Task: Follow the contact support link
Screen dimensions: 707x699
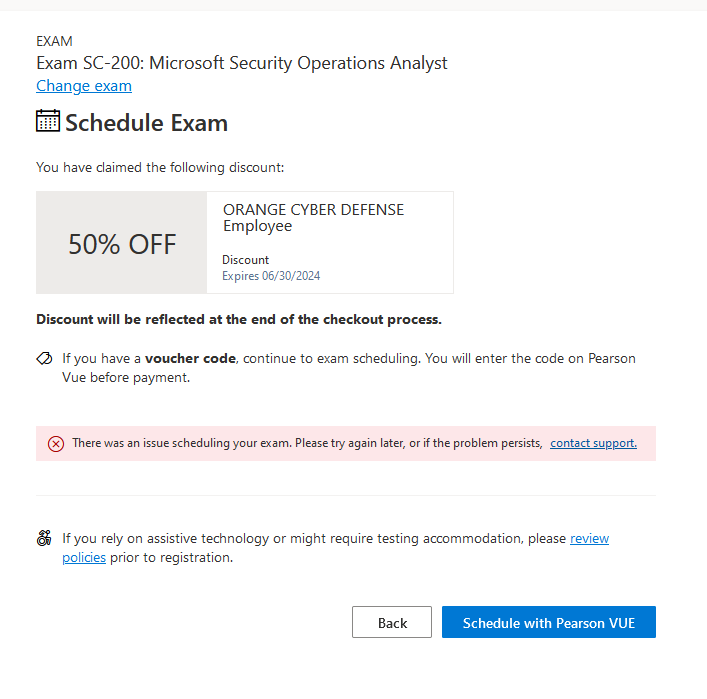Action: click(x=593, y=443)
